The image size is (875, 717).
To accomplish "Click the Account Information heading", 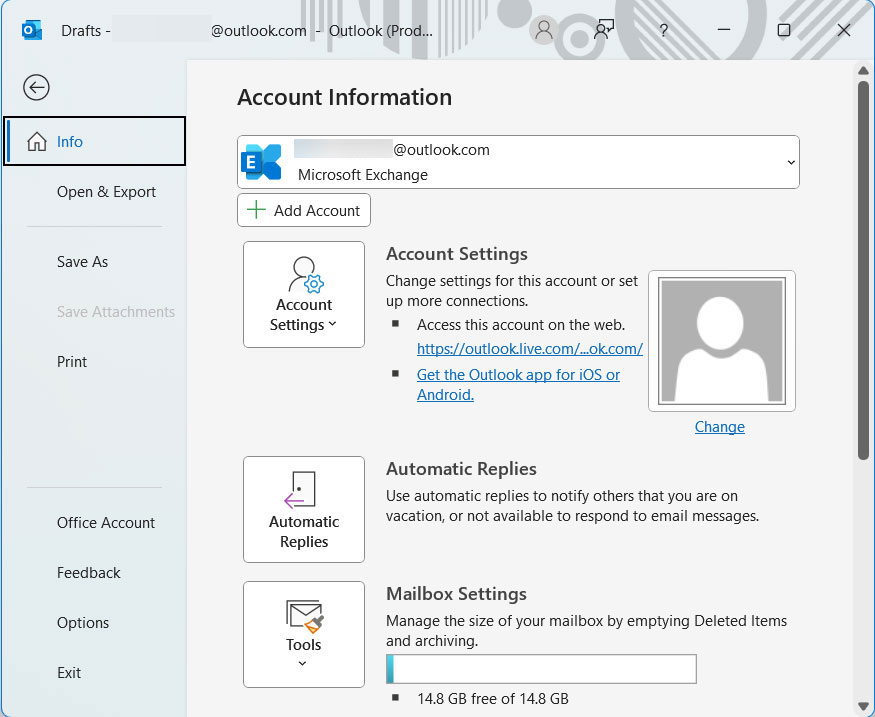I will pos(344,98).
